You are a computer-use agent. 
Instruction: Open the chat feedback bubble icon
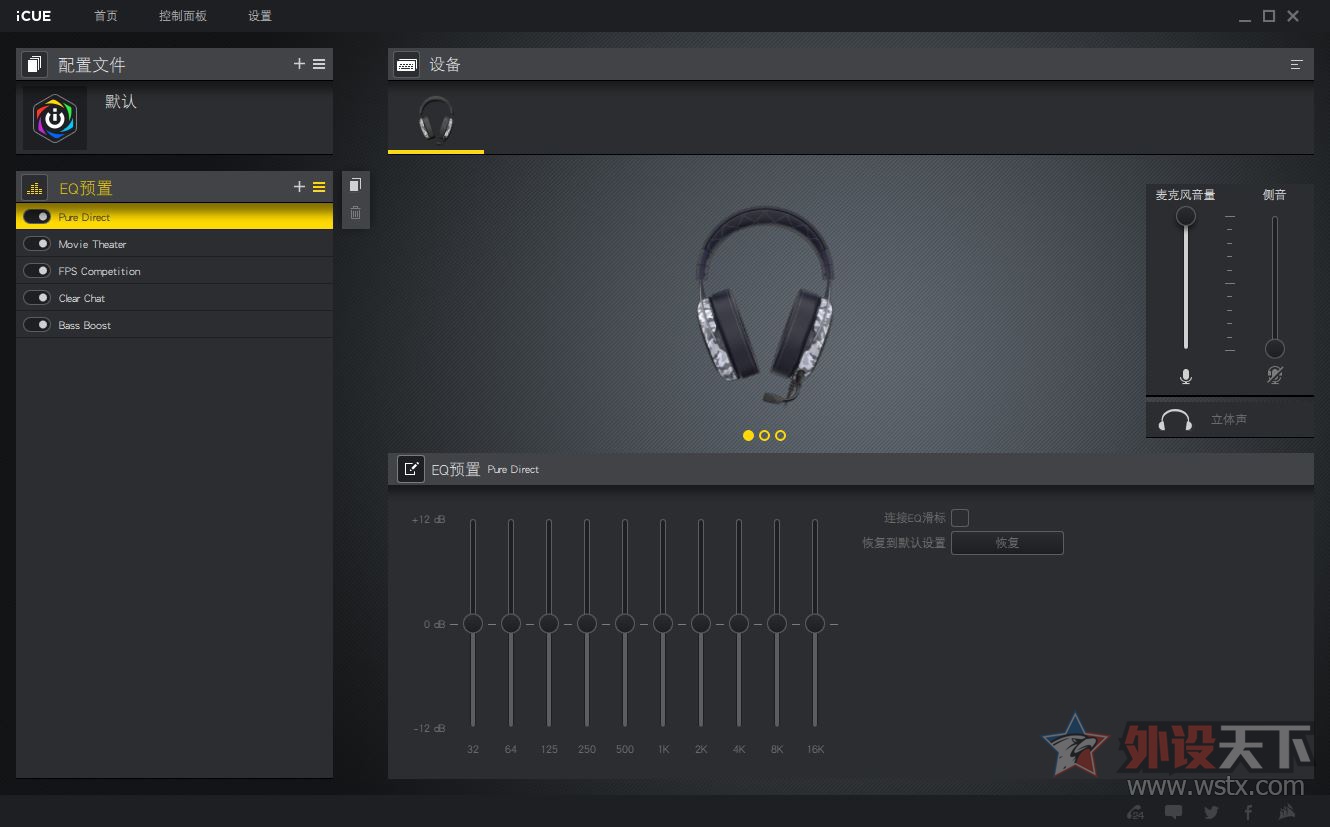pyautogui.click(x=1173, y=812)
